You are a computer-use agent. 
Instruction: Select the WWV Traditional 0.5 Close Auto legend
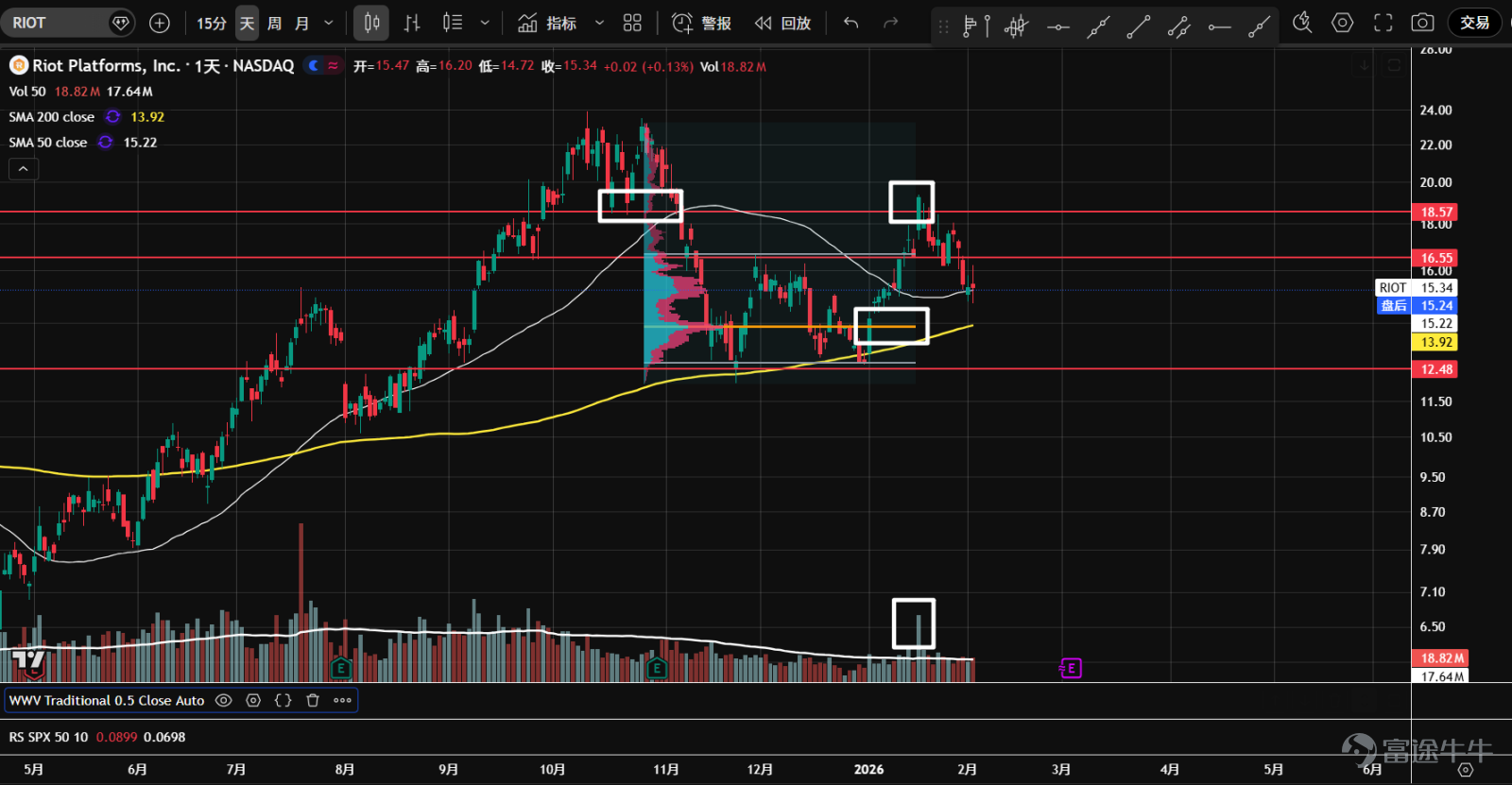tap(107, 701)
